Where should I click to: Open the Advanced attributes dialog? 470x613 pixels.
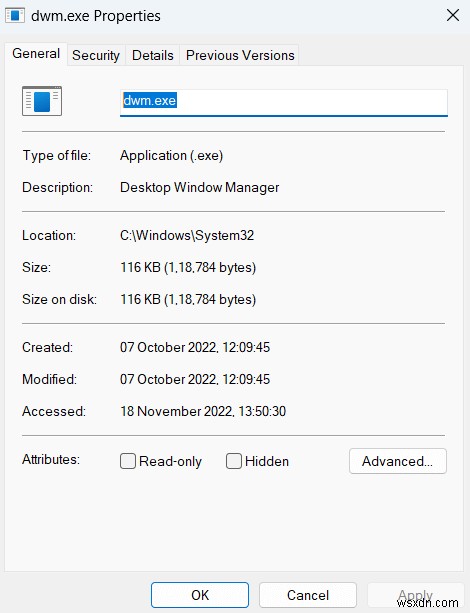click(398, 461)
